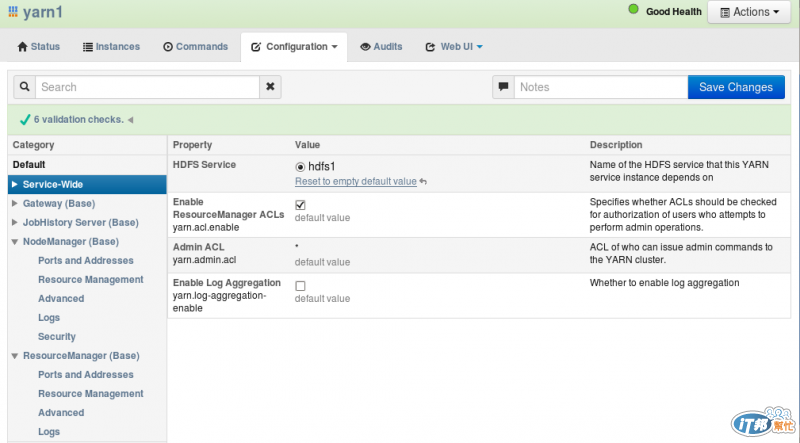Click the Notes speech bubble icon
Viewport: 800px width, 443px height.
[503, 87]
